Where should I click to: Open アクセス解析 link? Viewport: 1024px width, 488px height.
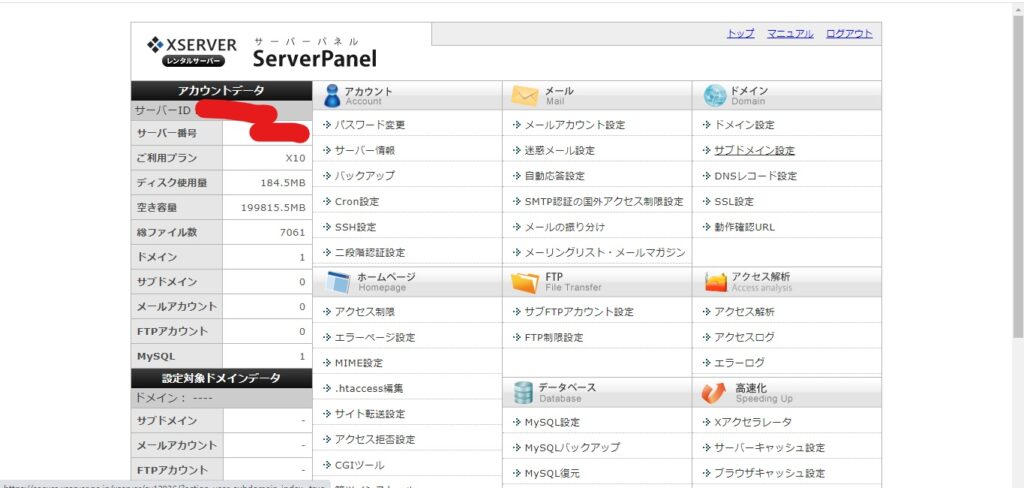tap(744, 312)
